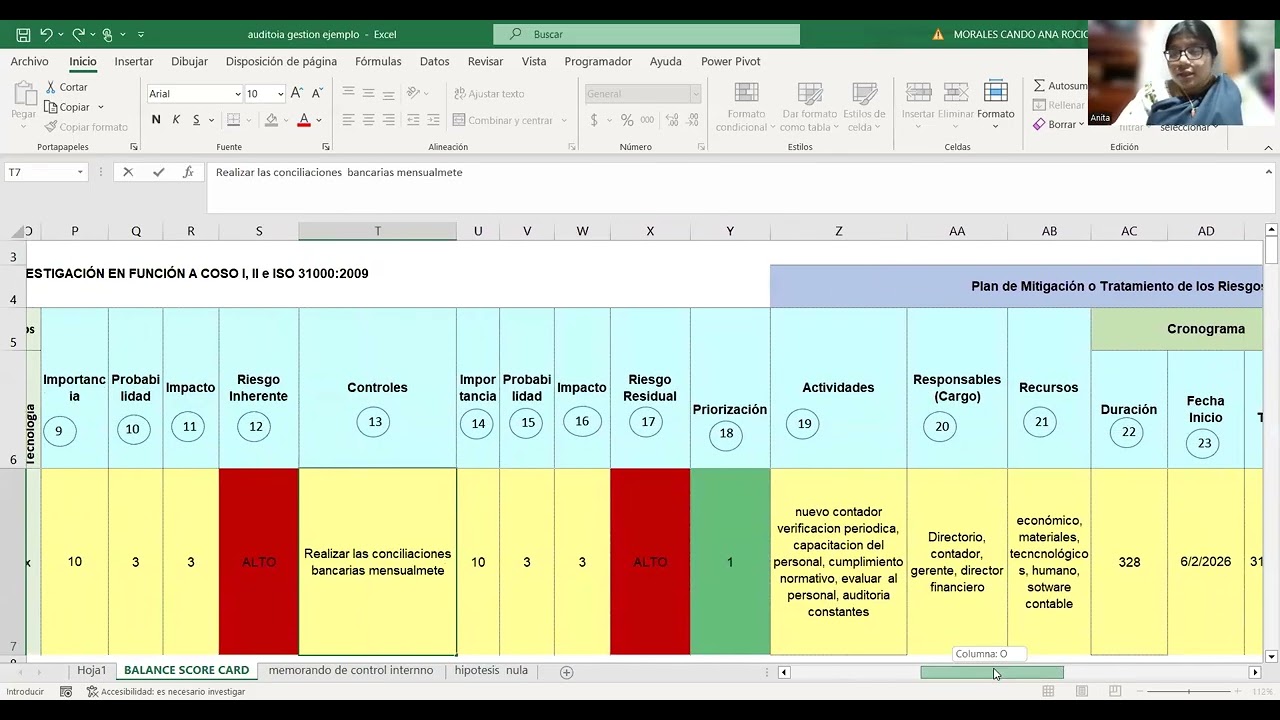Click the Copiar formato paintbrush
Viewport: 1280px width, 720px height.
tap(86, 127)
